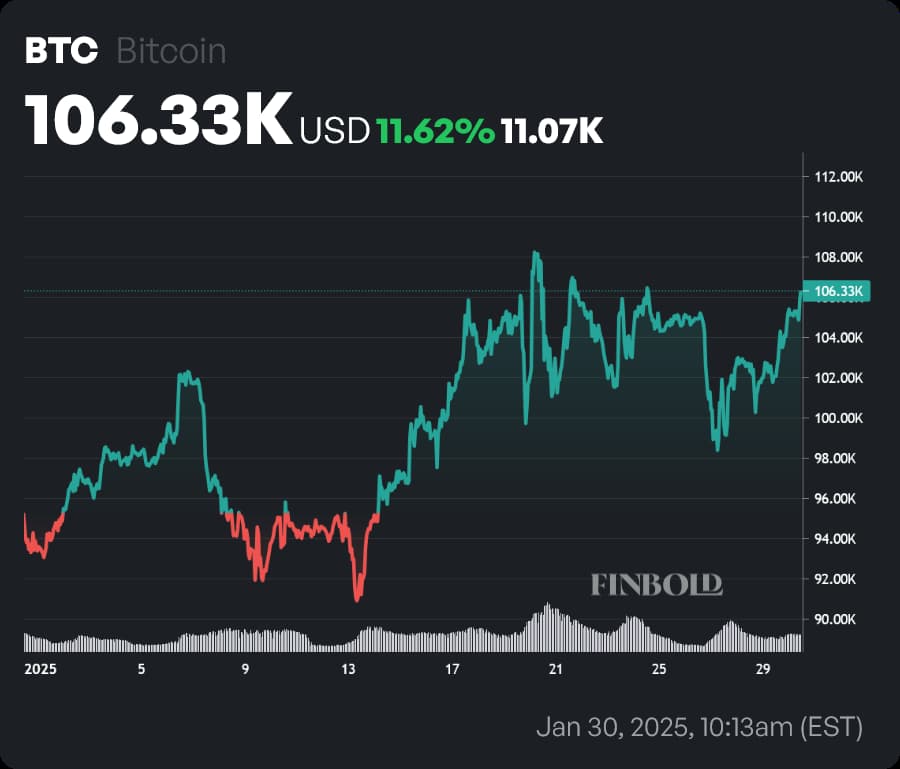Click the green 11.62% change figure
The height and width of the screenshot is (769, 900).
[435, 130]
